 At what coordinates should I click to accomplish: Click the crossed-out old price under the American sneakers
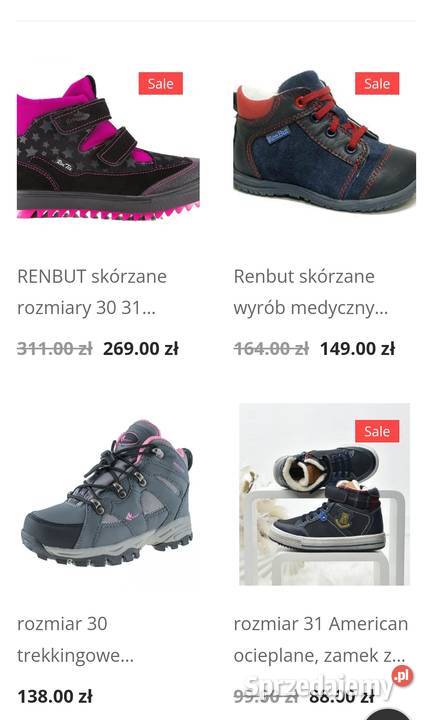(x=266, y=697)
